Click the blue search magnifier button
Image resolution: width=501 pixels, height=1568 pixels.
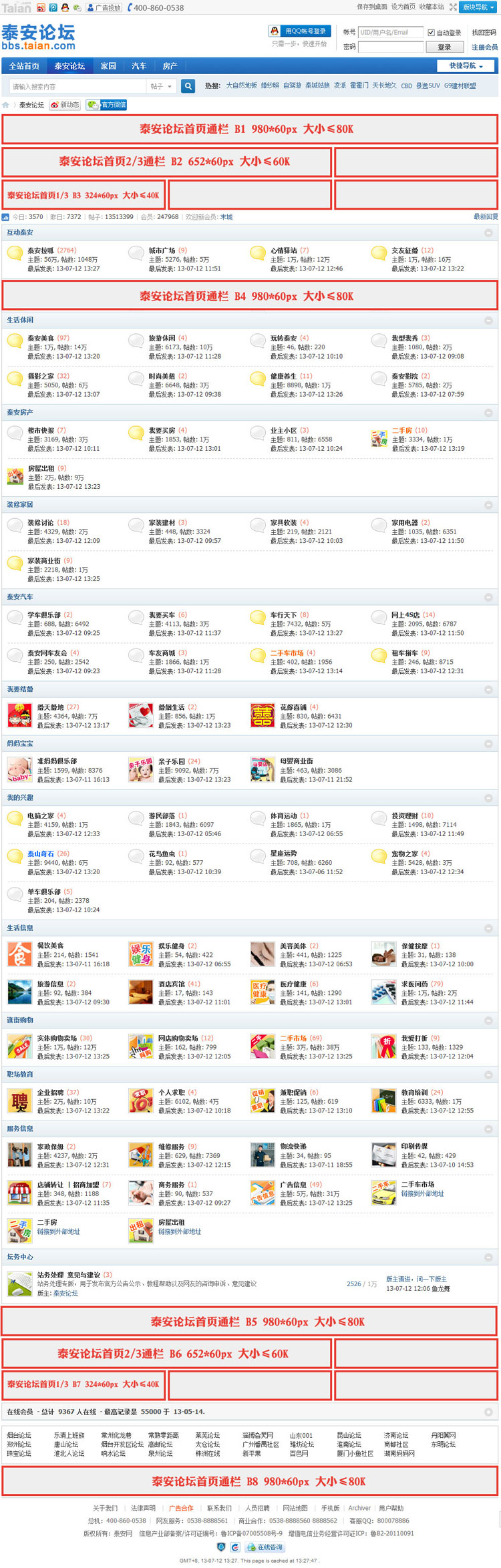coord(188,86)
